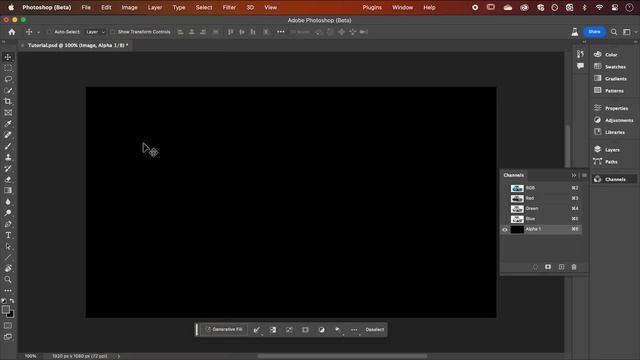Select the Move tool in the toolbar
Screen dimensions: 640x360
(x=8, y=57)
